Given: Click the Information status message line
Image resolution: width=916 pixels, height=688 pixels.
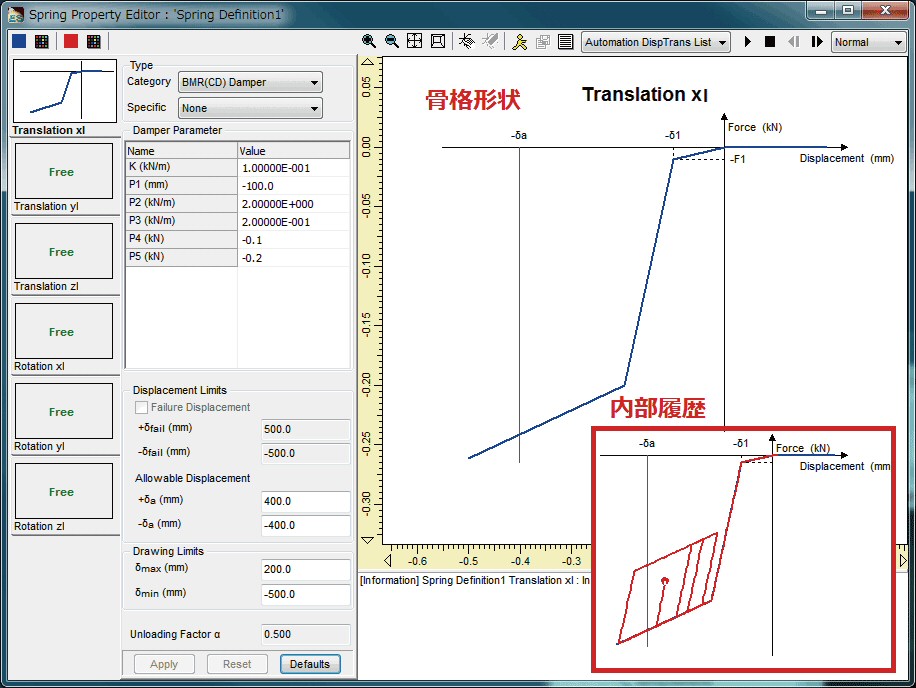Looking at the screenshot, I should (x=475, y=580).
